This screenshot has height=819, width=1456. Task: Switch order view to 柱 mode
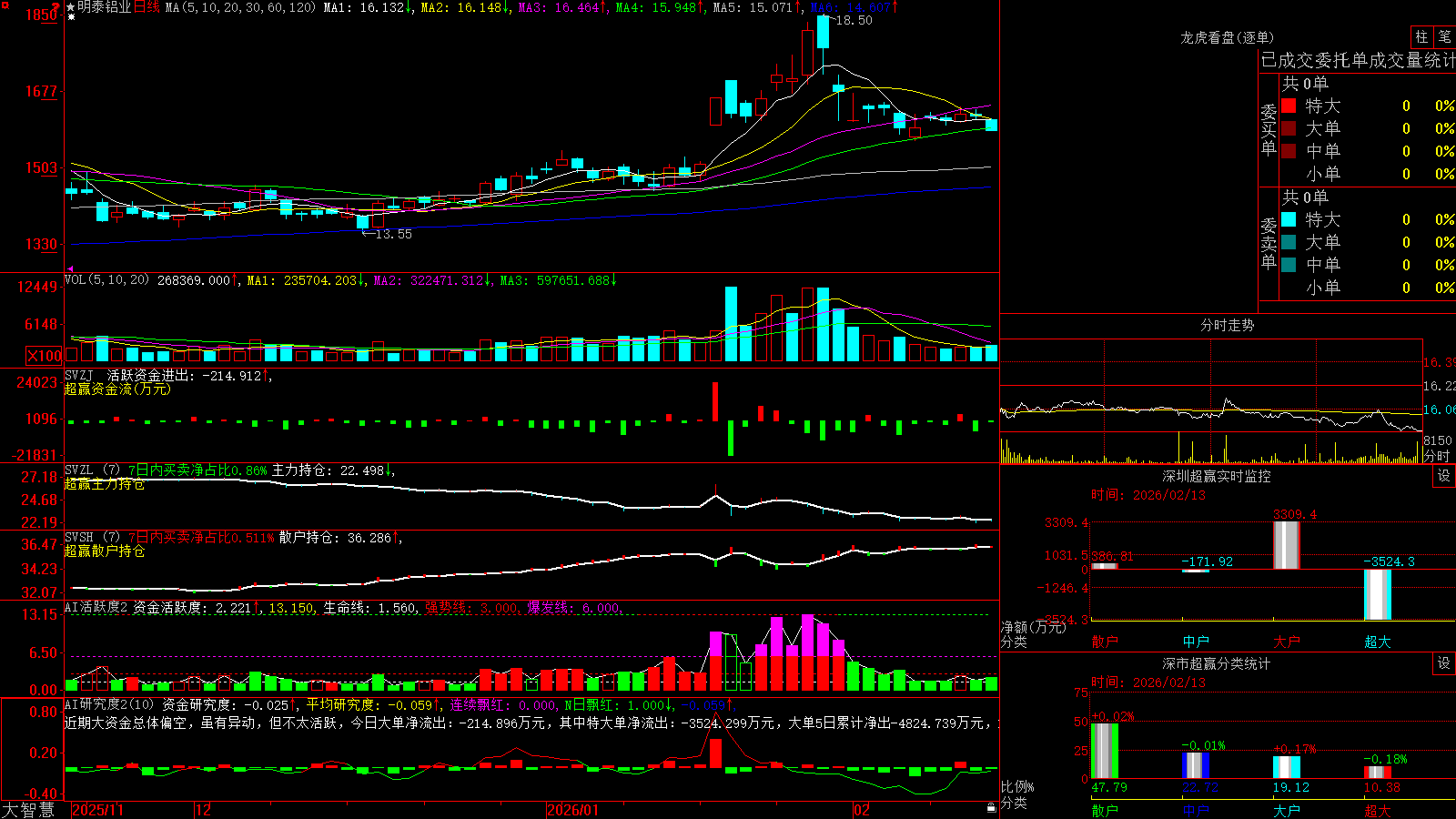pos(1421,37)
